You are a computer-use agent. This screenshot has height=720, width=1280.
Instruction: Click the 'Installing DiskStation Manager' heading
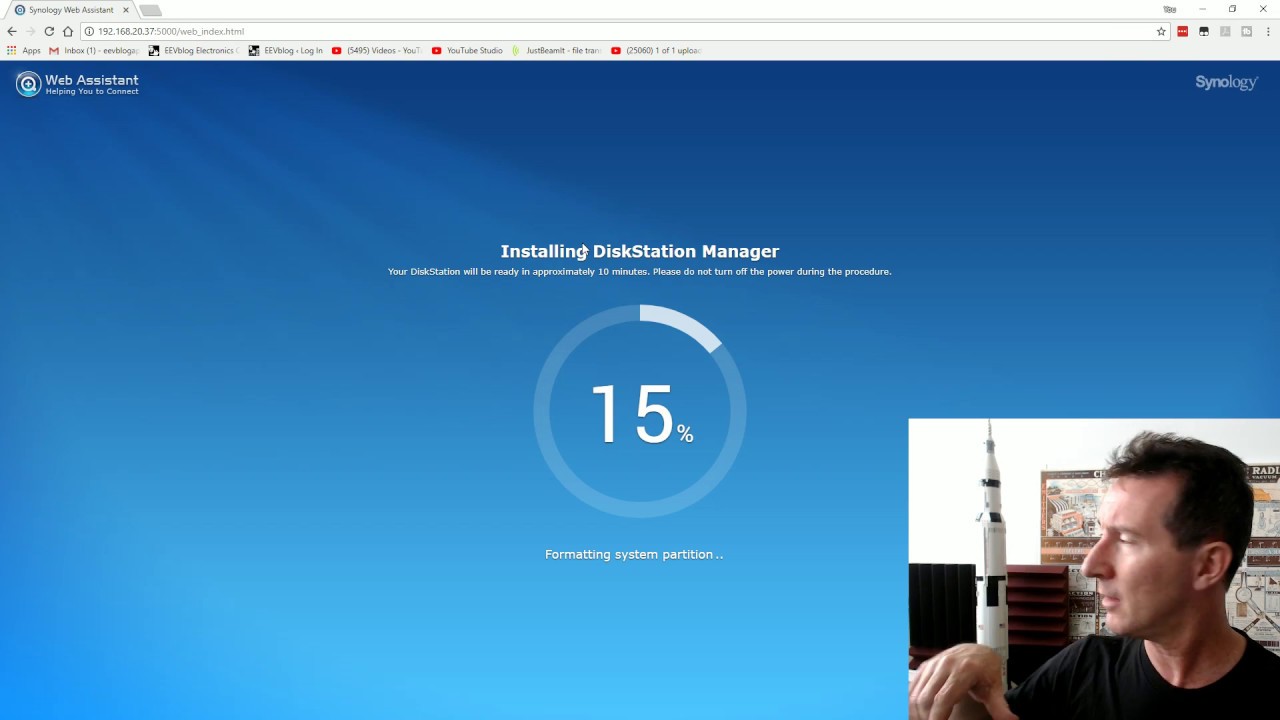640,251
